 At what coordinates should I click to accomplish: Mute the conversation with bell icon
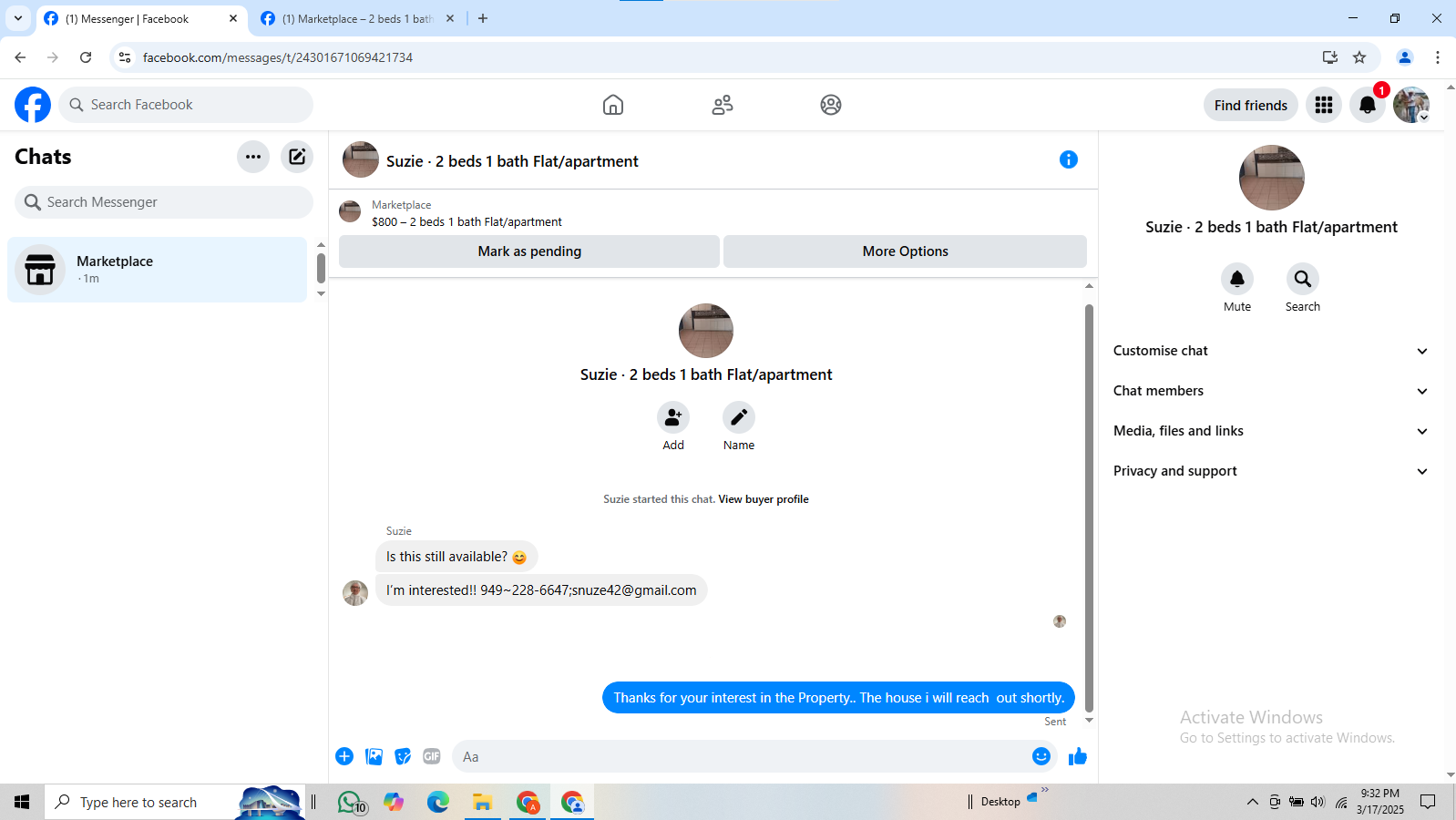tap(1237, 279)
